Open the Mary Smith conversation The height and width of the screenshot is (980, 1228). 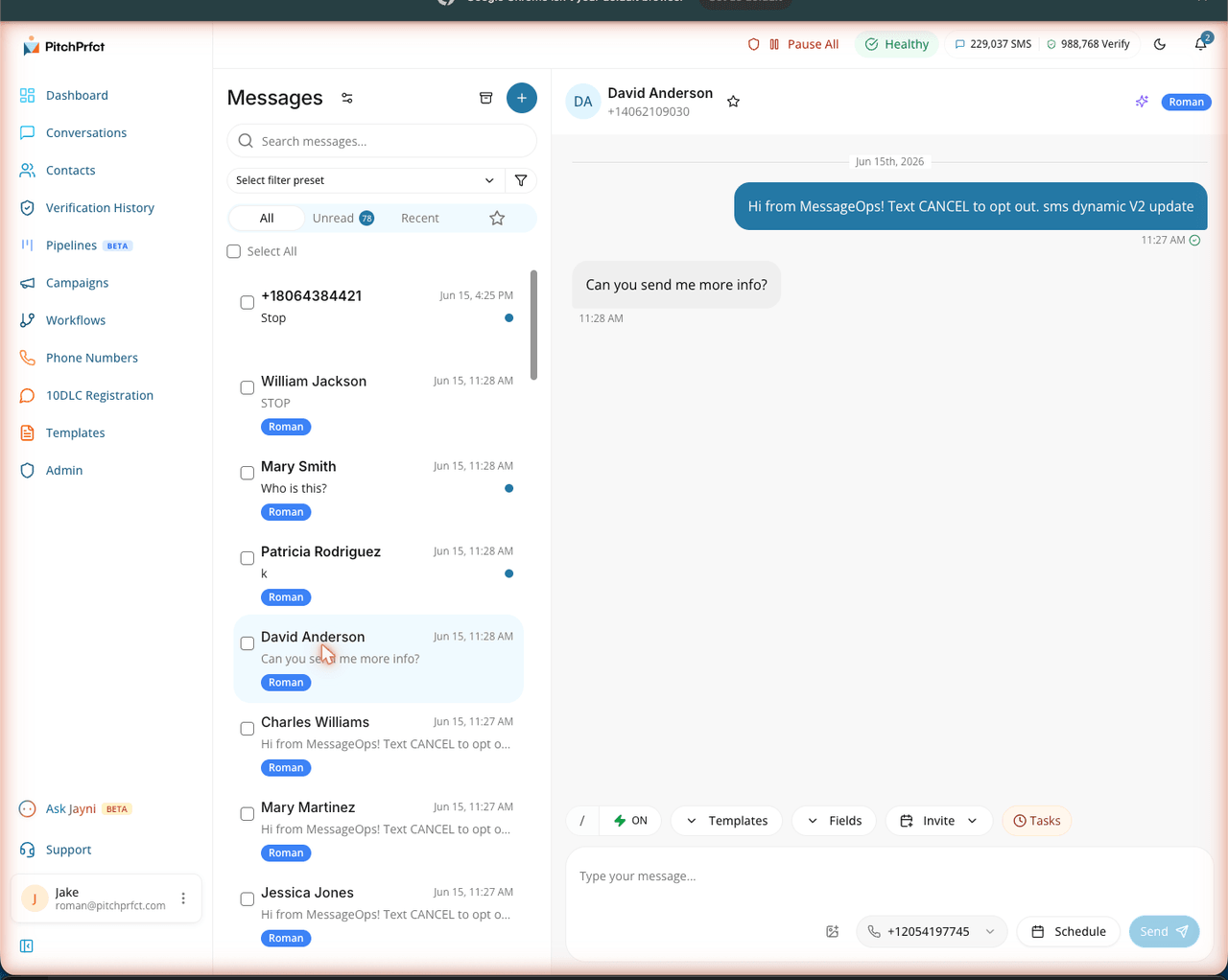click(x=378, y=489)
